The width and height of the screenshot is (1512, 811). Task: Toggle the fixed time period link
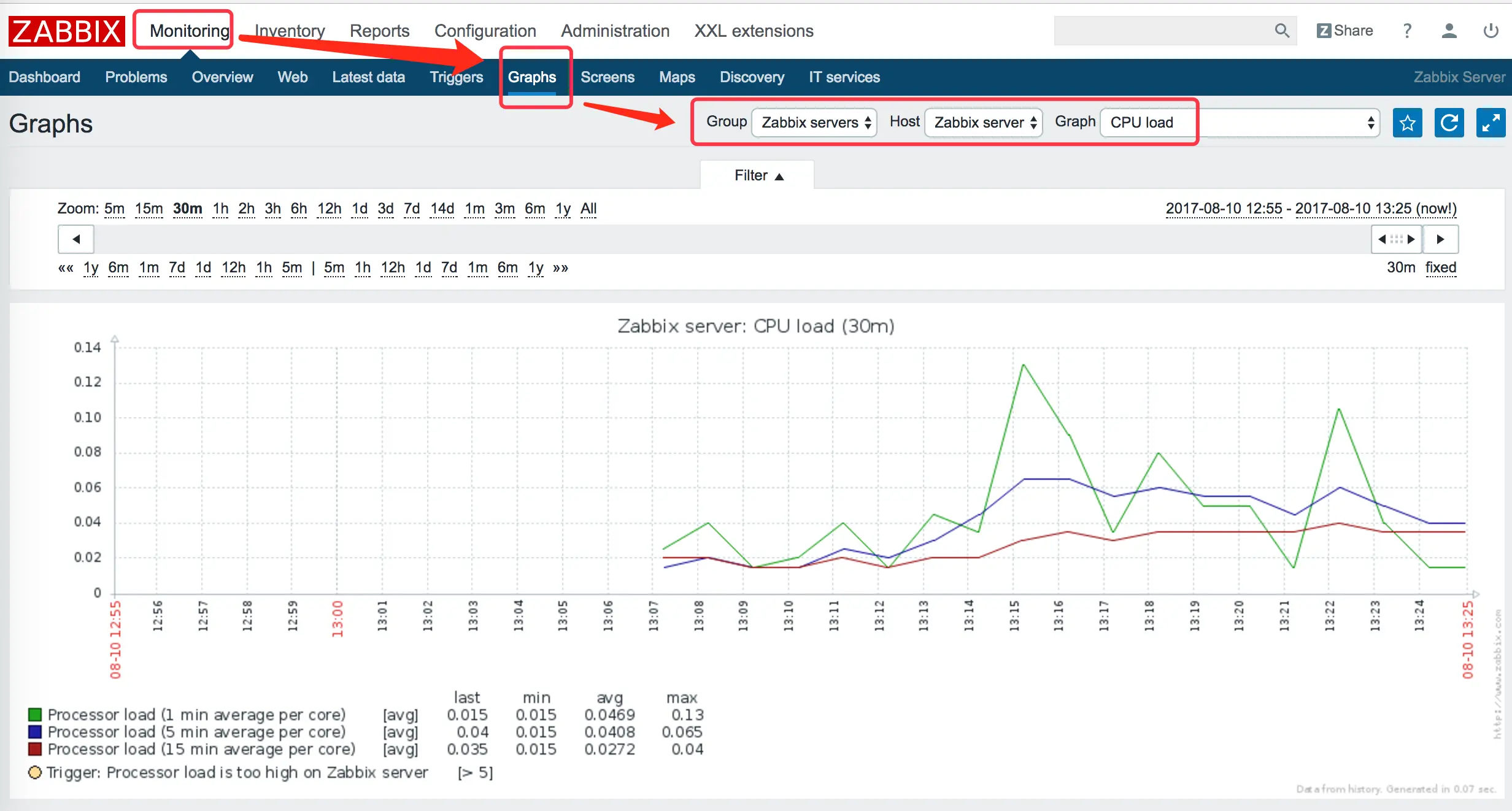(x=1440, y=267)
